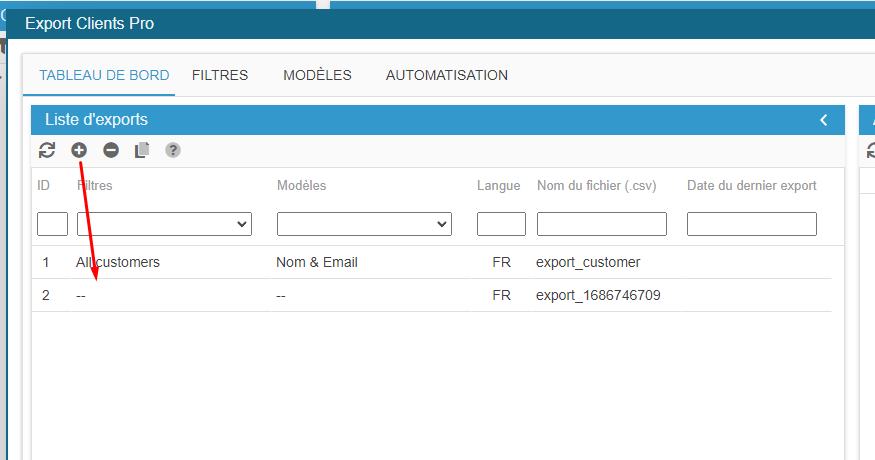Add a new export with plus icon
Image resolution: width=875 pixels, height=460 pixels.
click(x=79, y=150)
